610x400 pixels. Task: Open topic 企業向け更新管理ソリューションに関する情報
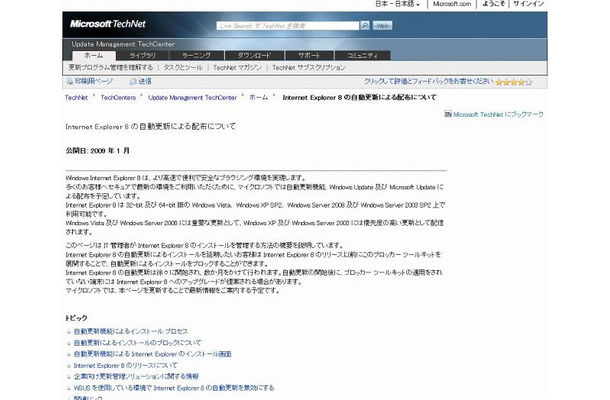(x=136, y=376)
